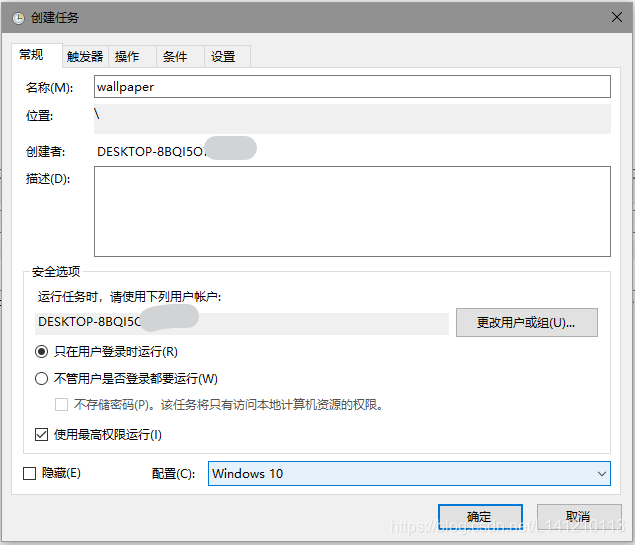Close the 创建任务 dialog
Viewport: 635px width, 545px height.
tap(616, 17)
